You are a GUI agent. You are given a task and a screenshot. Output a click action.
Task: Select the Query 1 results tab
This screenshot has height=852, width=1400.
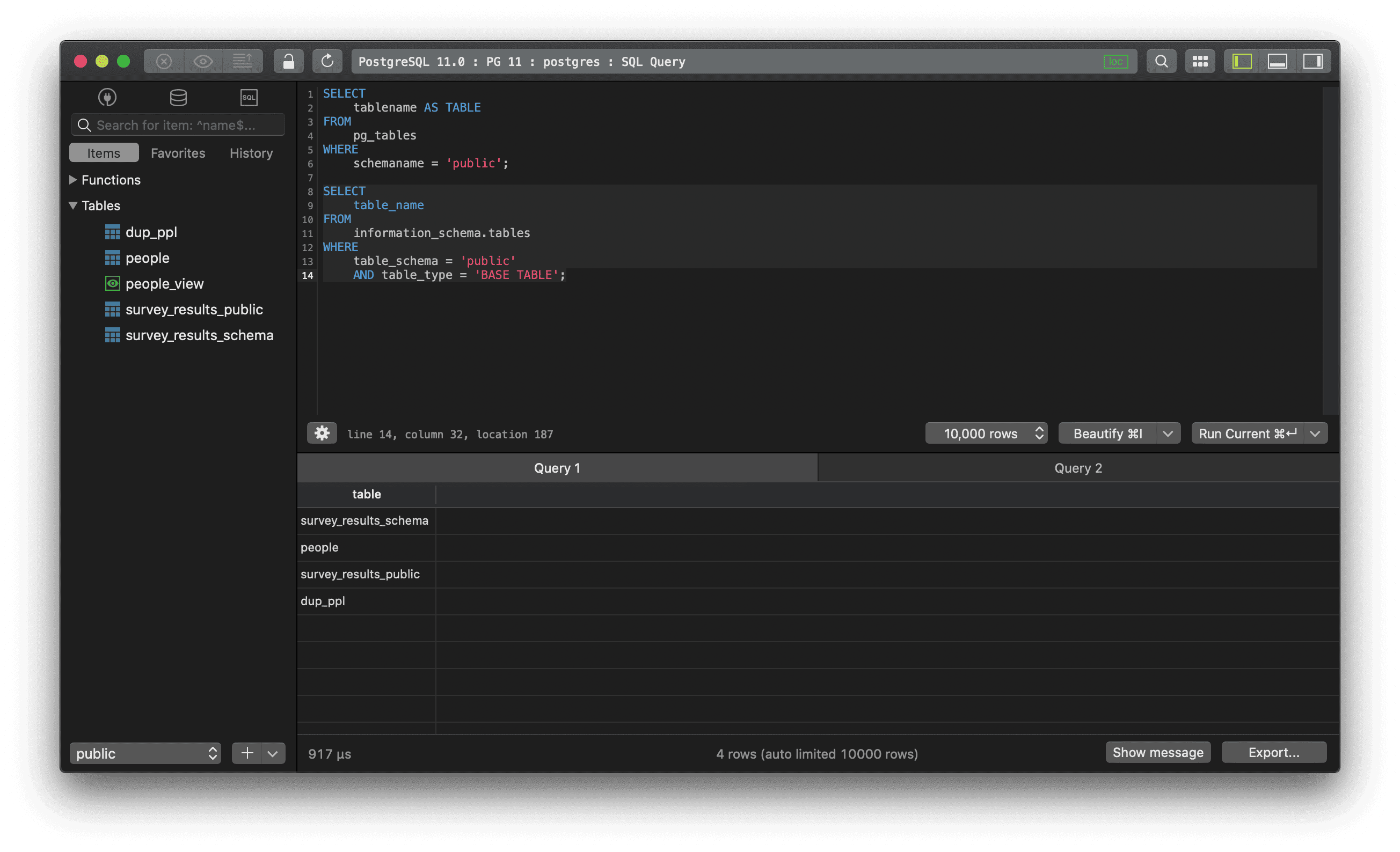[x=557, y=468]
